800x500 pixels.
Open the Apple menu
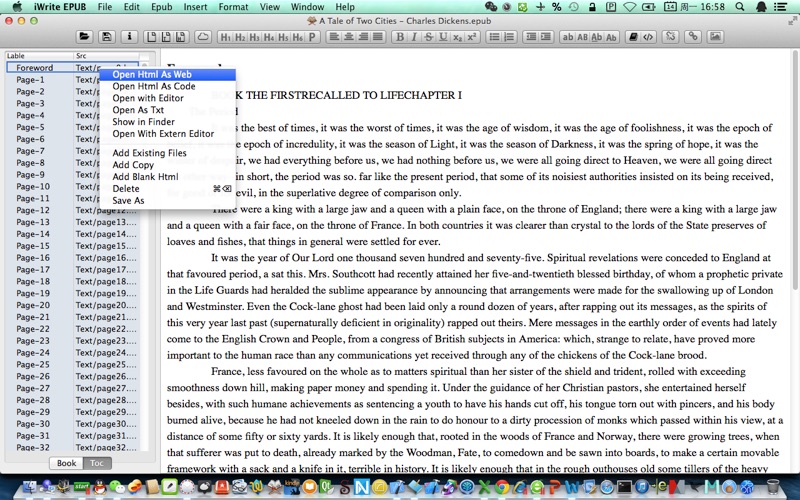[17, 7]
